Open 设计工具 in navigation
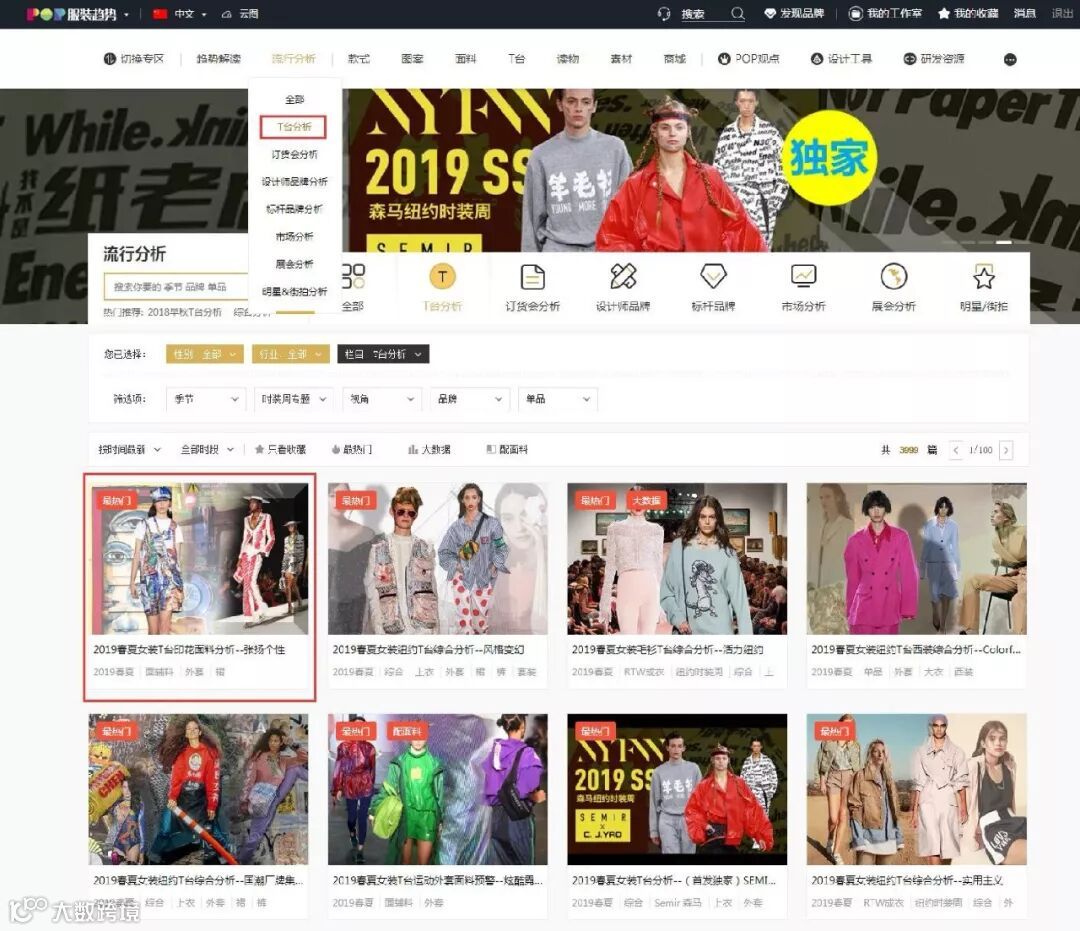Image resolution: width=1080 pixels, height=931 pixels. pos(842,59)
